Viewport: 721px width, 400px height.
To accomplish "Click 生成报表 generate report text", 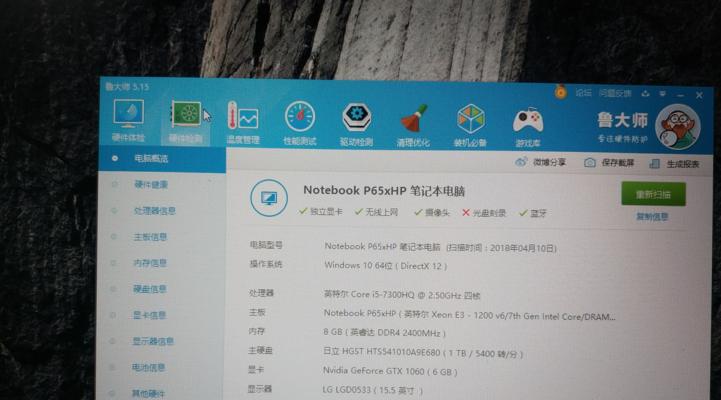I will (683, 164).
